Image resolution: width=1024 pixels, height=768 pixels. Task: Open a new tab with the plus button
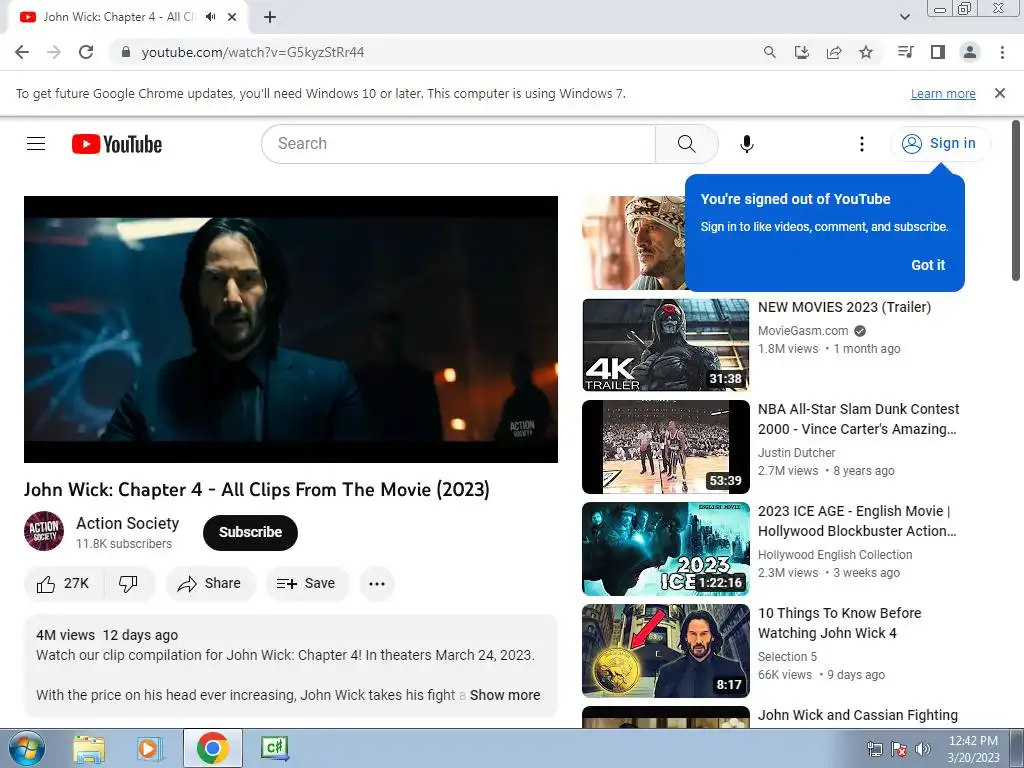270,17
